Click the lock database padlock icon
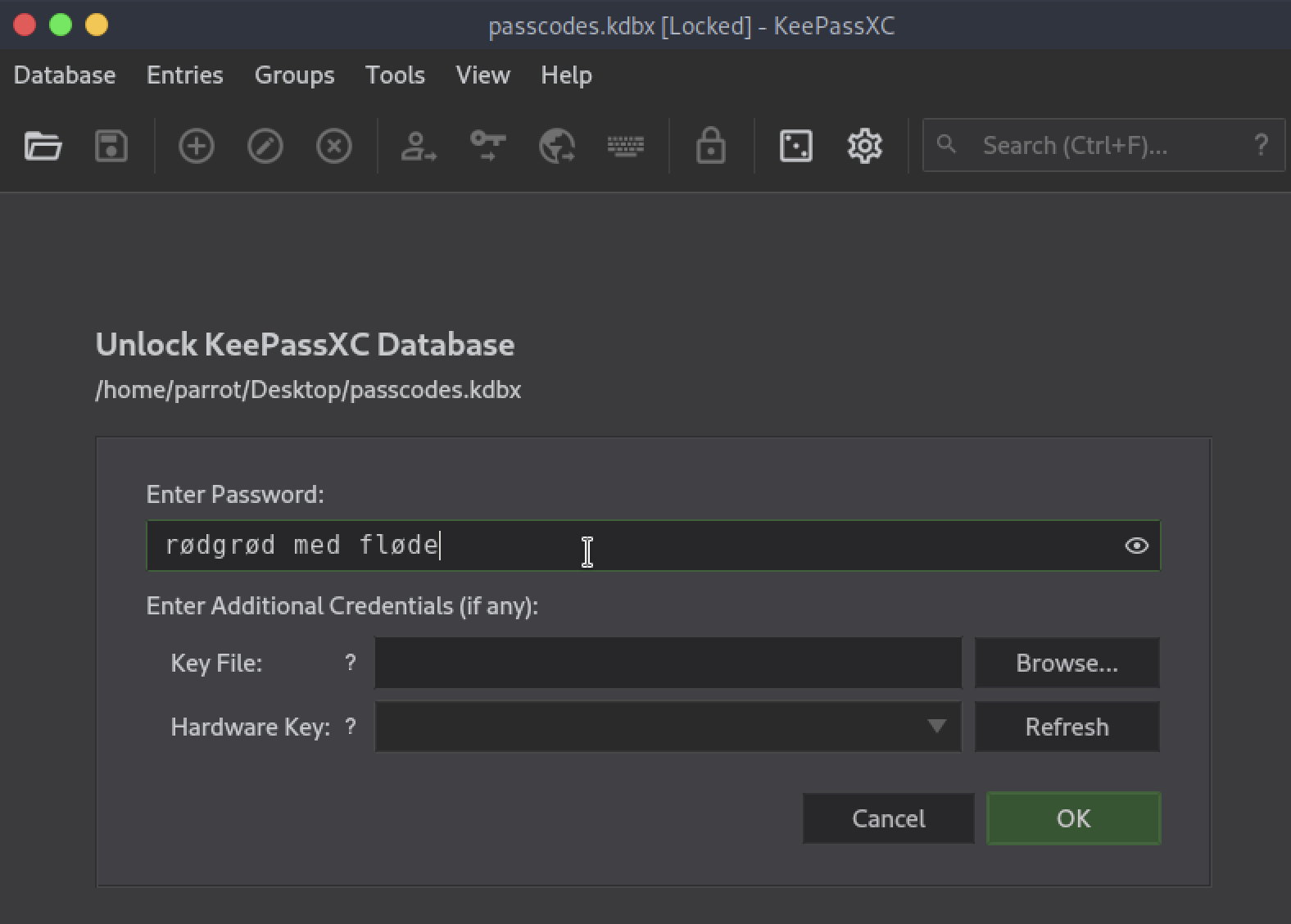This screenshot has height=924, width=1291. pos(711,146)
